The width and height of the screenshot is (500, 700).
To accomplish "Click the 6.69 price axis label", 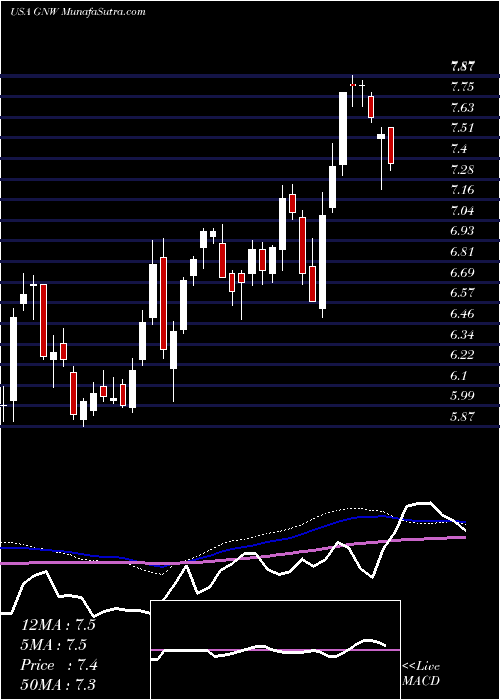I will tap(463, 273).
